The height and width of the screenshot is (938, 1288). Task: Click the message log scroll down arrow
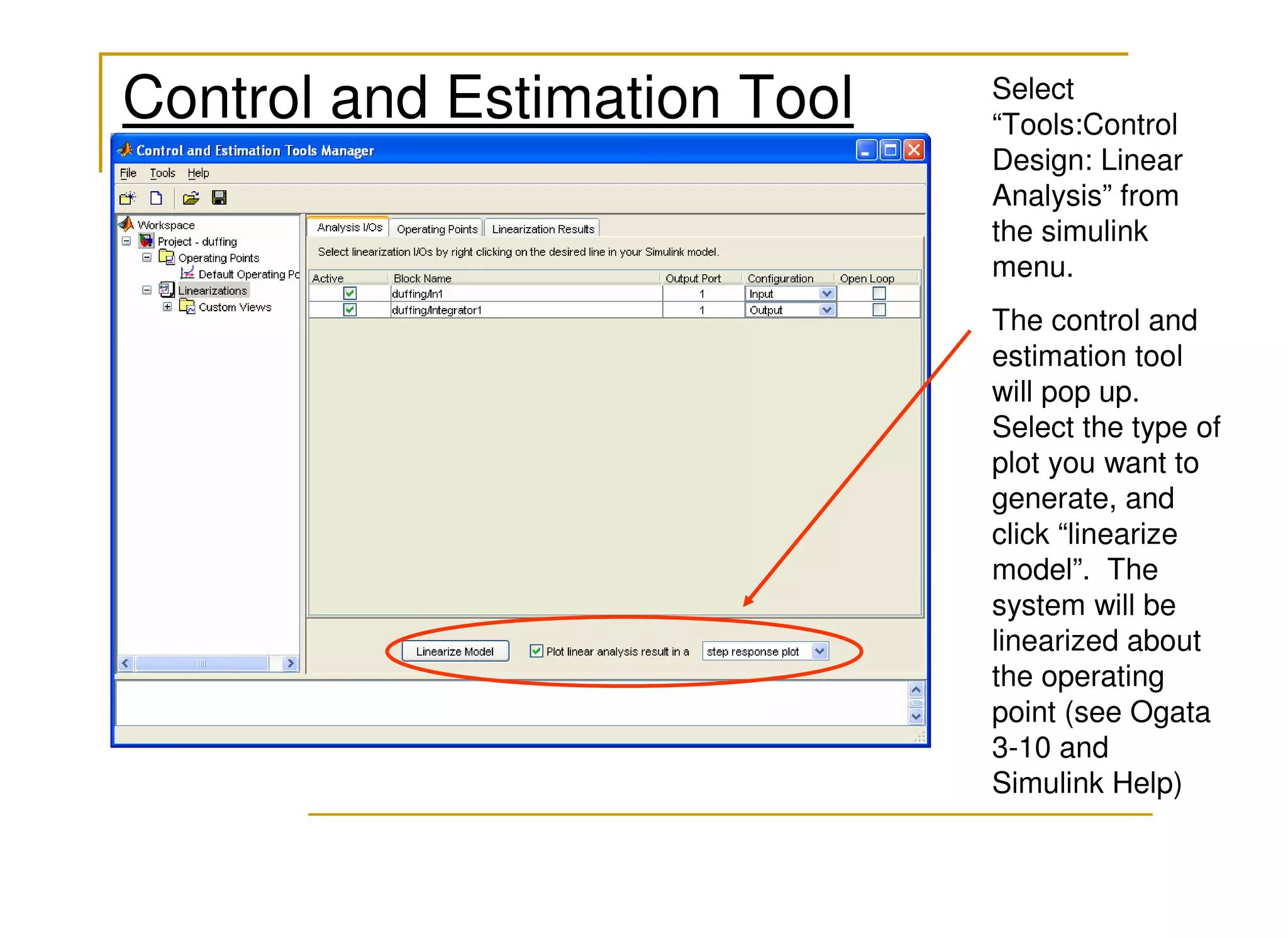click(x=916, y=716)
